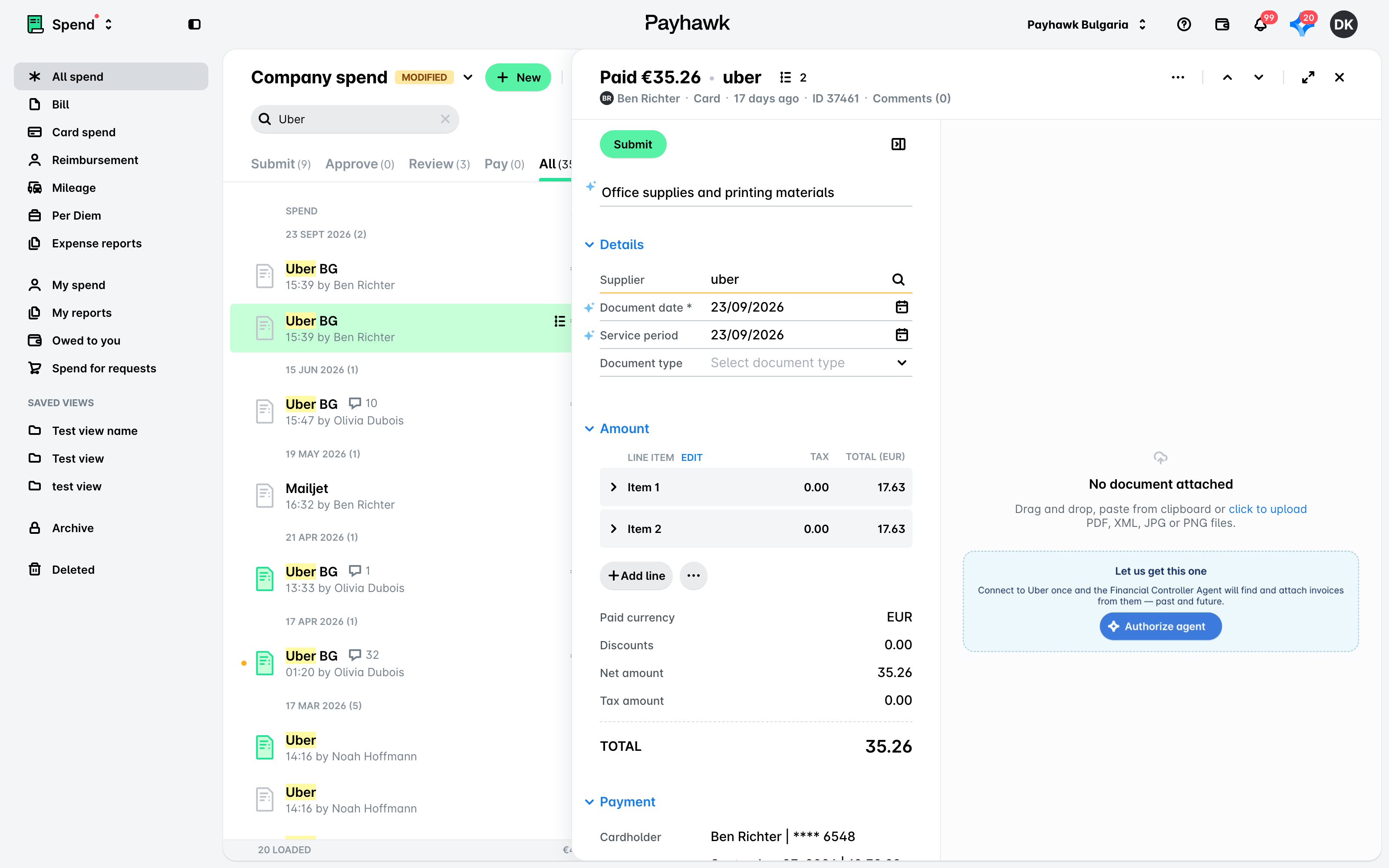Click EDIT line item link
Viewport: 1389px width, 868px height.
point(691,457)
